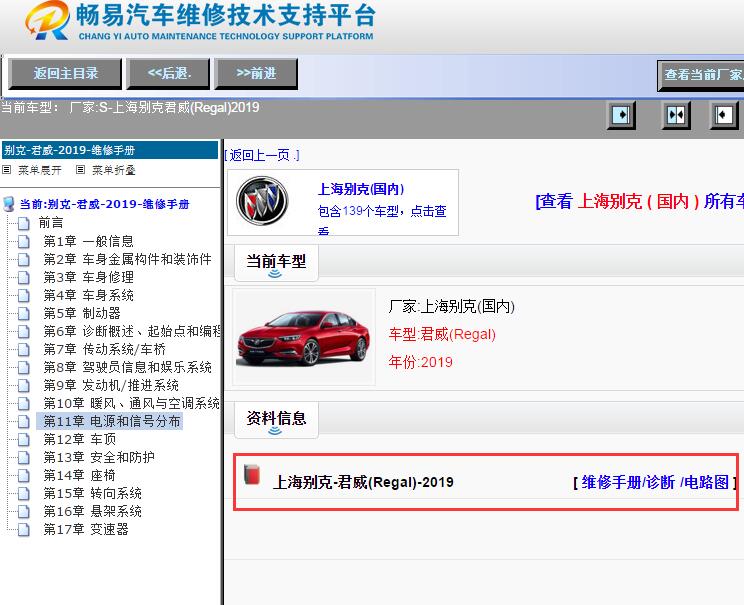744x605 pixels.
Task: Click the 上海别克-君威(Regal)-2019 entry title
Action: [x=363, y=482]
